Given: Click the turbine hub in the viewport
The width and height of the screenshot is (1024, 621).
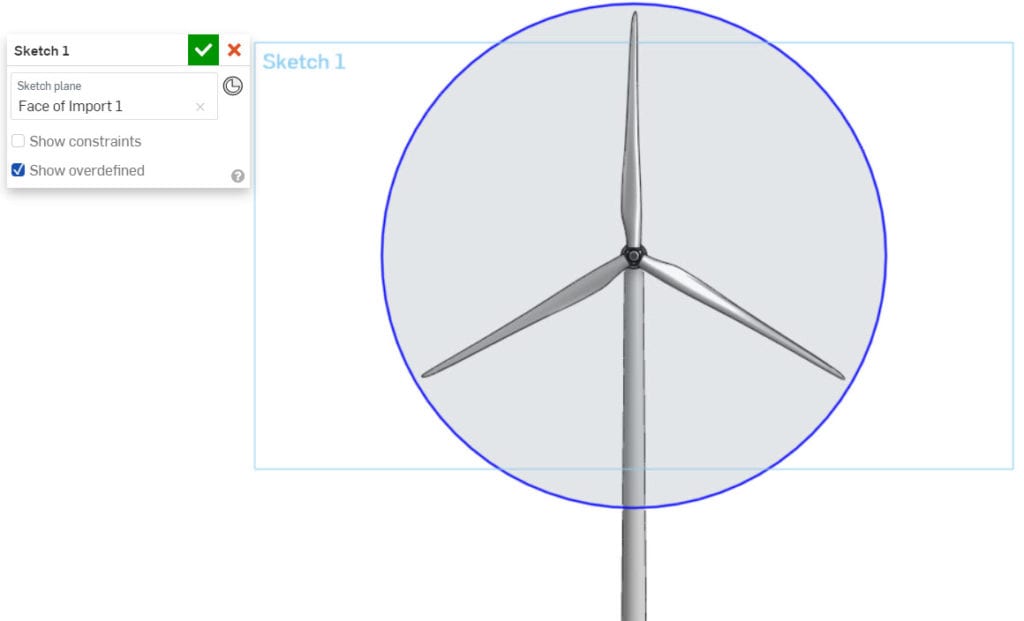Looking at the screenshot, I should 634,255.
